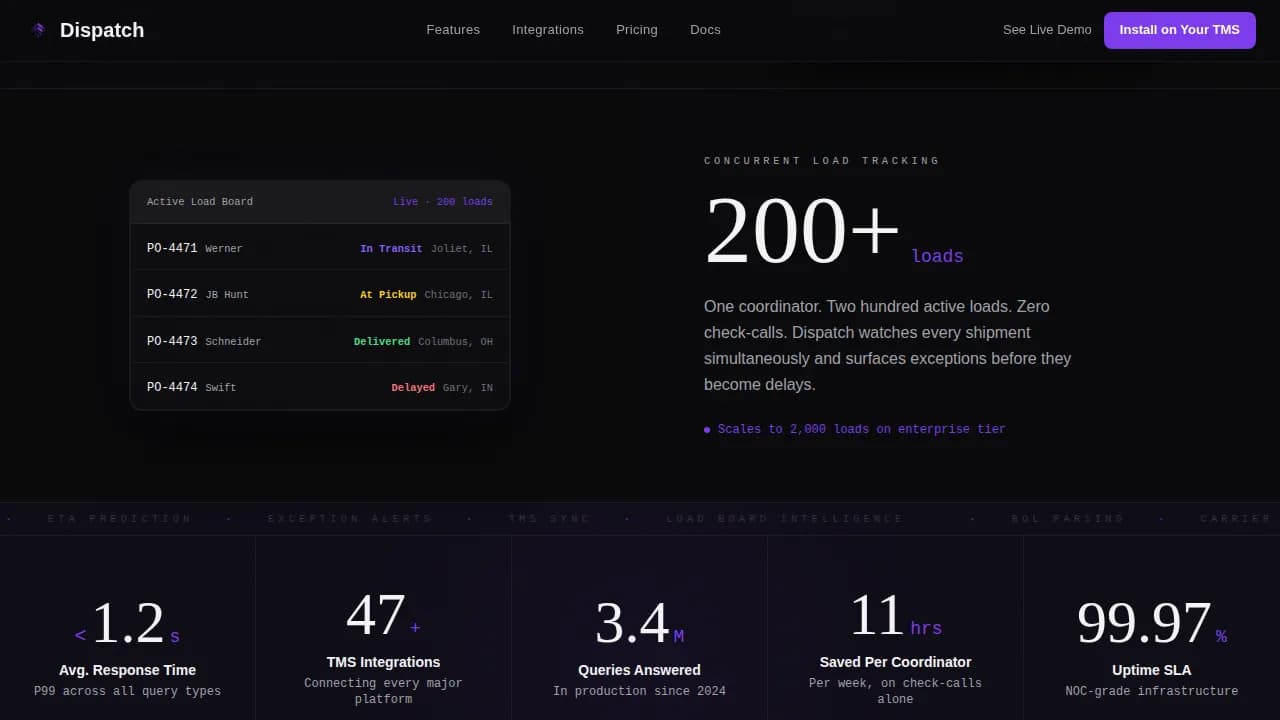Click the Delivered status label
Screen dimensions: 1280x720
coord(382,342)
